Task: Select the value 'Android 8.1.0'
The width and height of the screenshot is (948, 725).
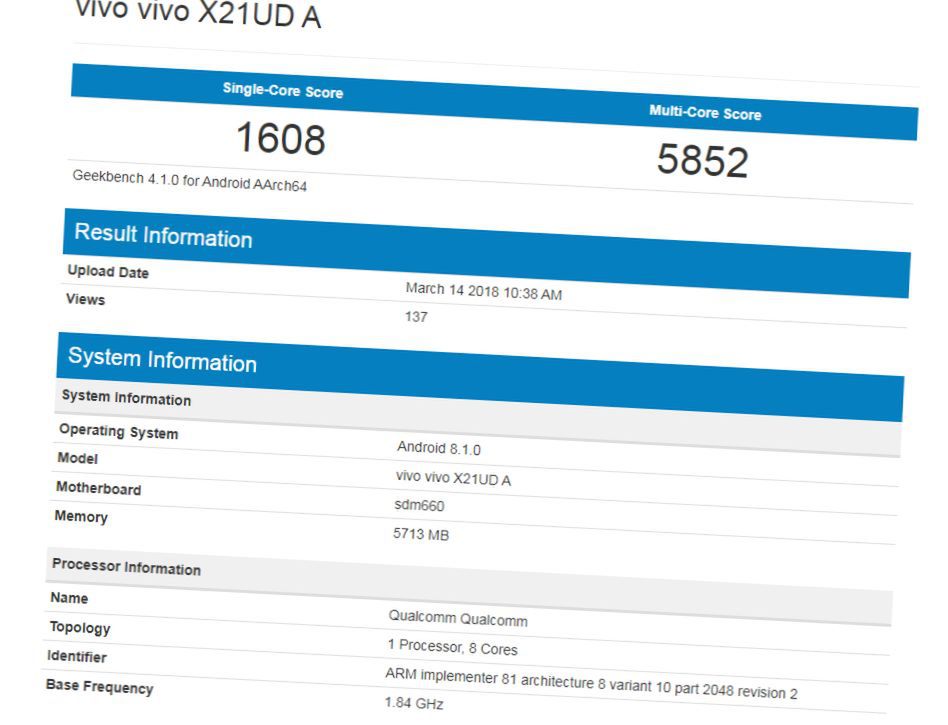Action: coord(439,448)
